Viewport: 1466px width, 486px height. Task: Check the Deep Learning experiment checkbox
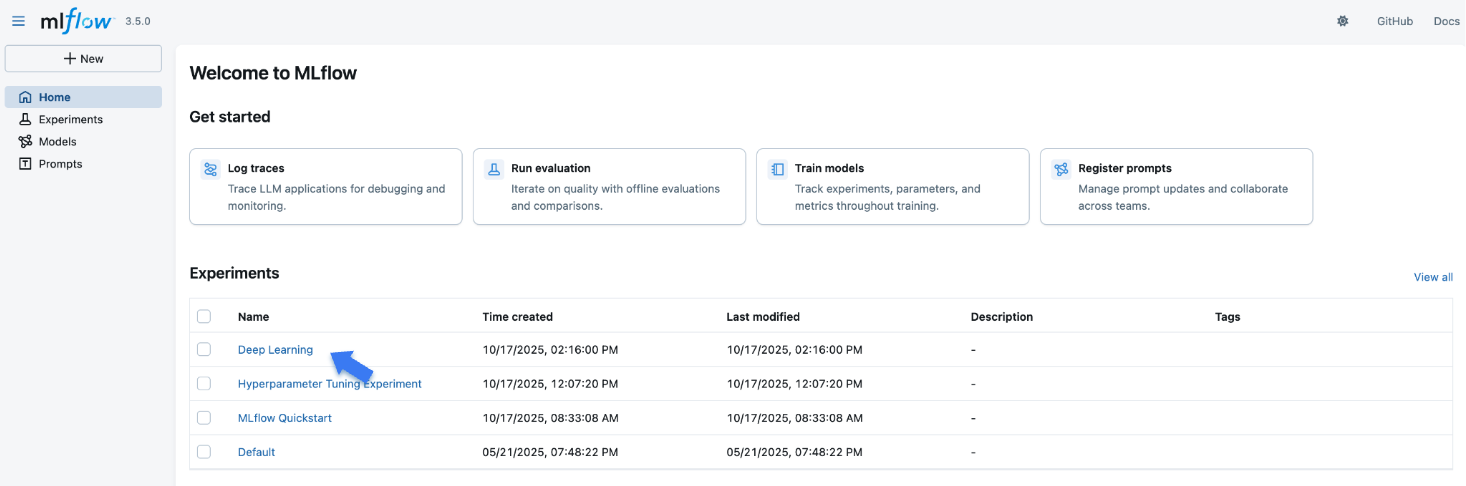[x=204, y=349]
